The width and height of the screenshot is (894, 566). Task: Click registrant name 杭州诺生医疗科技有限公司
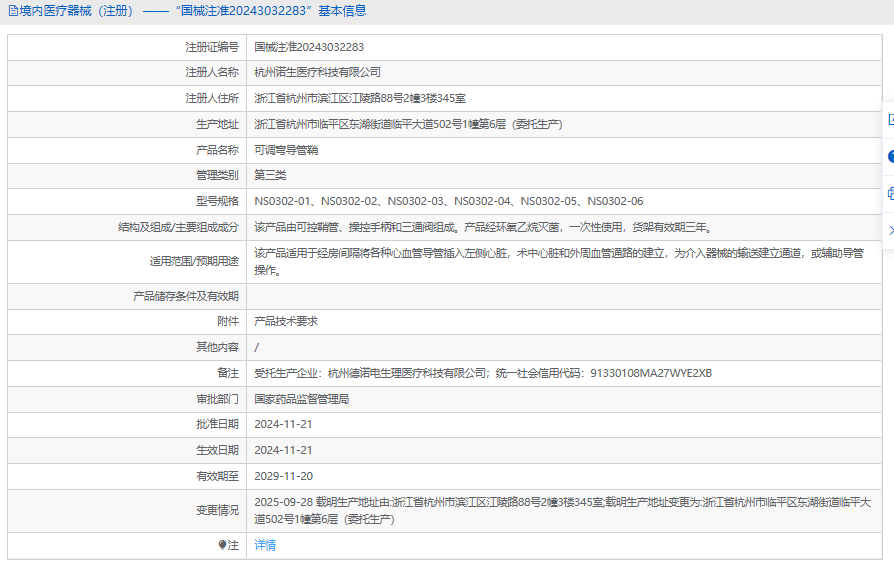click(x=317, y=73)
